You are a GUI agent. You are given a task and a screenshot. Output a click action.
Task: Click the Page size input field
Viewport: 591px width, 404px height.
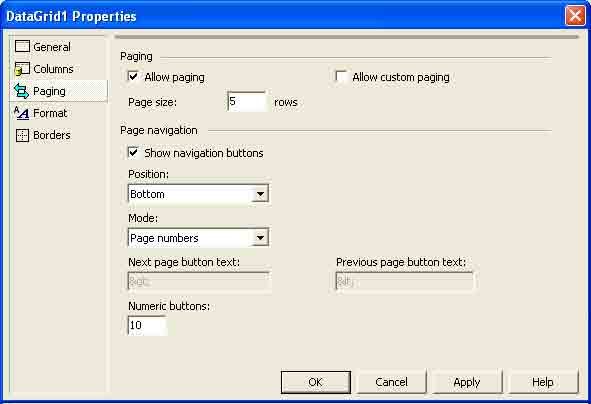247,101
